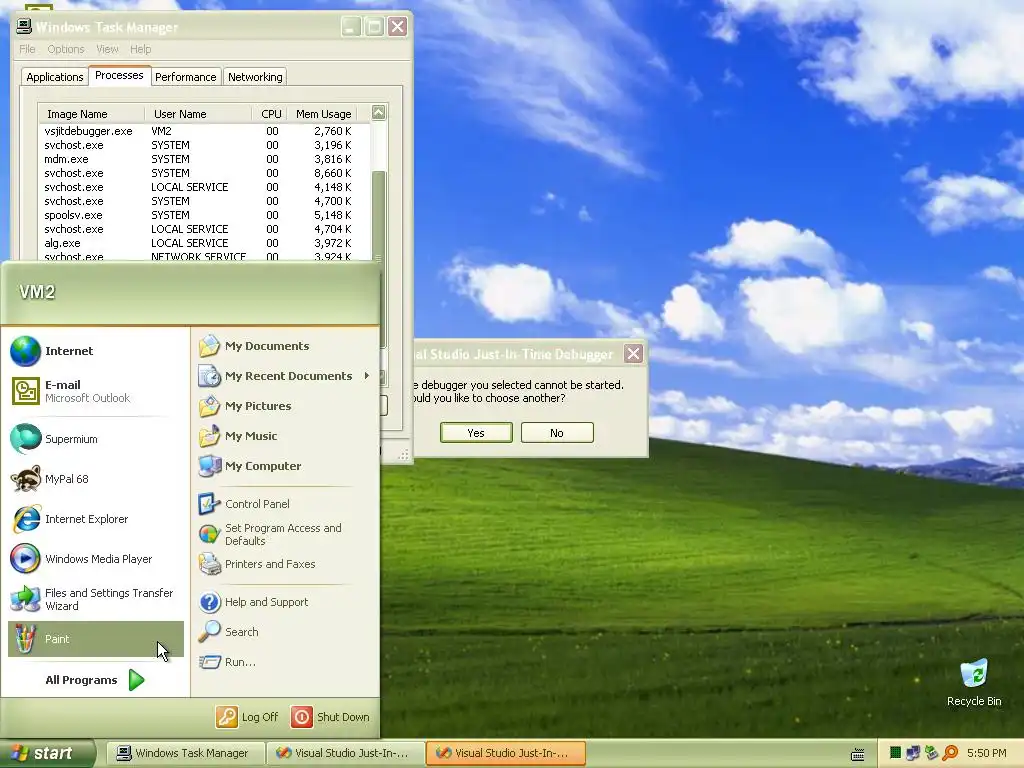The image size is (1024, 768).
Task: Click magnifier search tray icon
Action: click(951, 753)
